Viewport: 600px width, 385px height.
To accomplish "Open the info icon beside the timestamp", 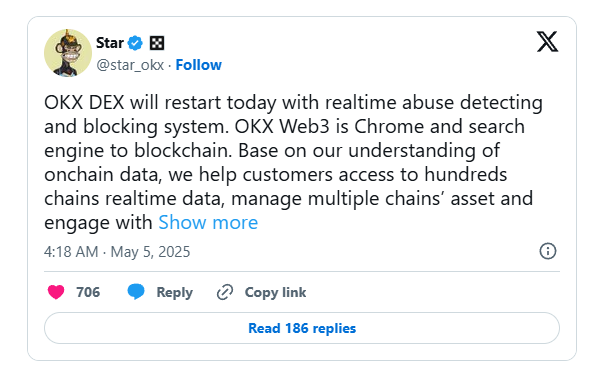I will pos(548,251).
